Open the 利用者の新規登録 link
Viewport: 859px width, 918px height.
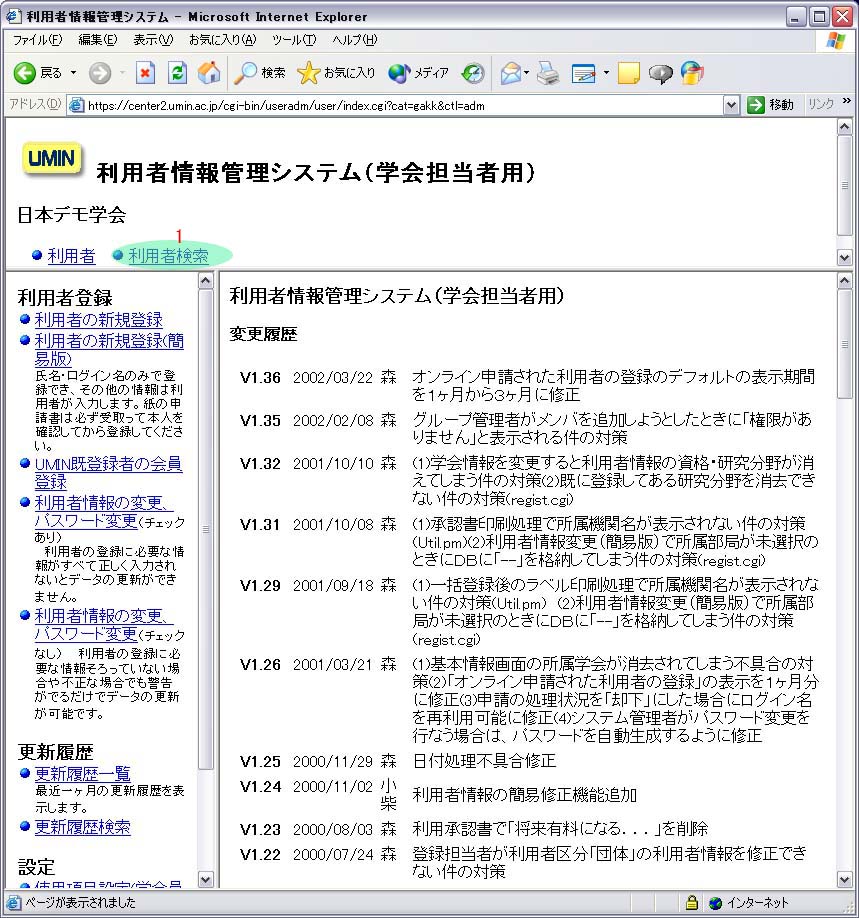click(98, 320)
